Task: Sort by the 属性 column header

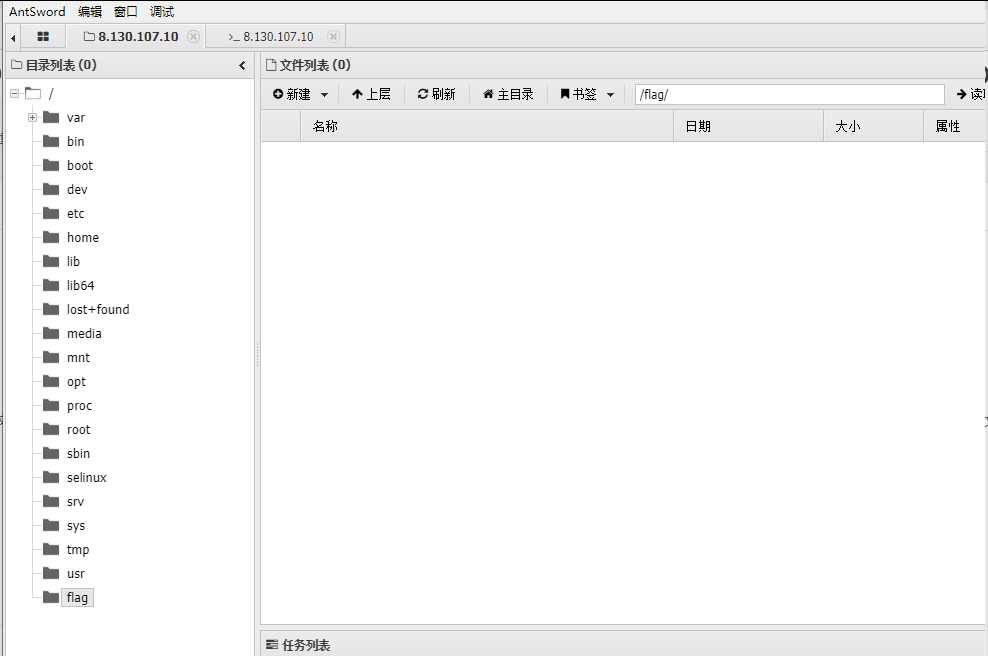Action: pyautogui.click(x=954, y=126)
